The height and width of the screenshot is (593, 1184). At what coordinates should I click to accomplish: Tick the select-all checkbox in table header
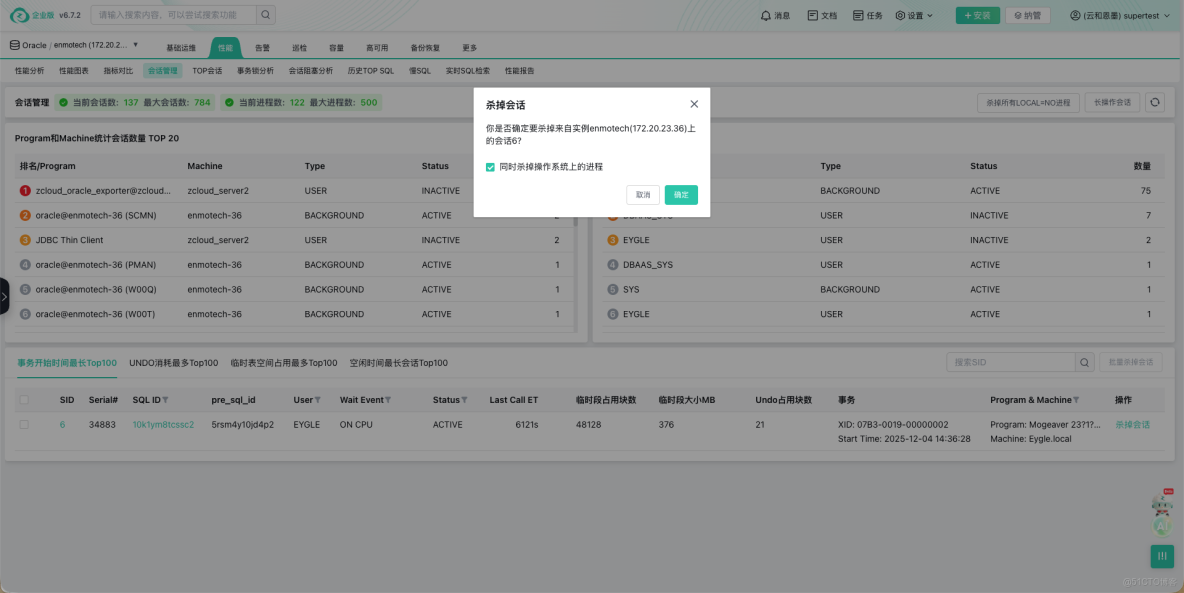pyautogui.click(x=24, y=399)
